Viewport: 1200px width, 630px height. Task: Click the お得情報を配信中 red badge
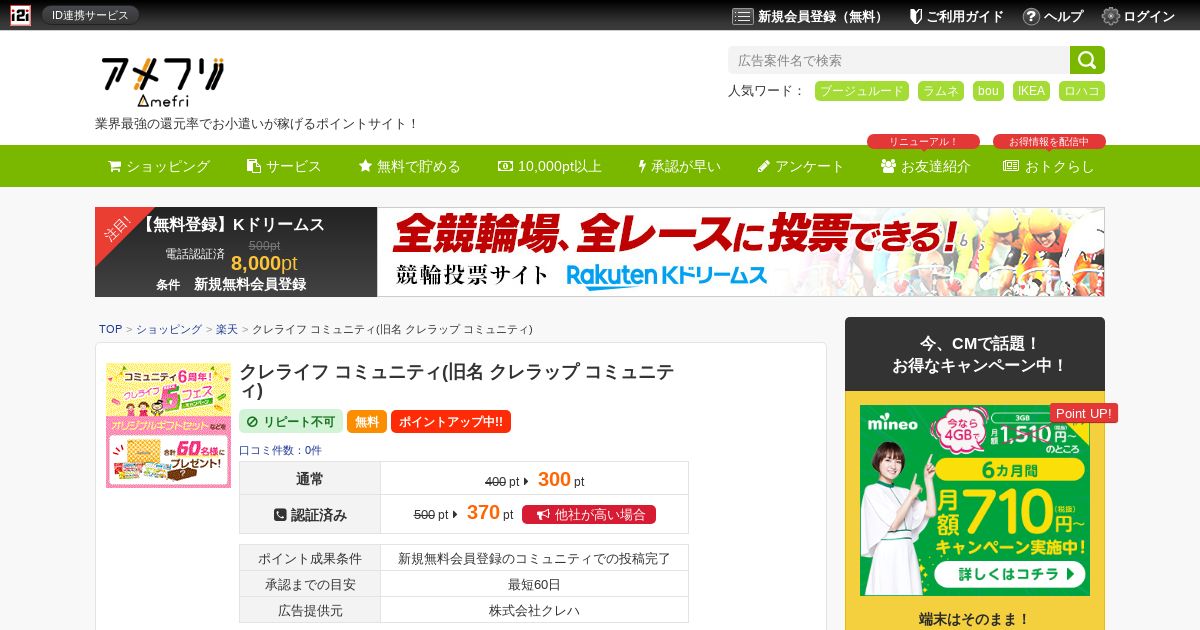[1049, 142]
